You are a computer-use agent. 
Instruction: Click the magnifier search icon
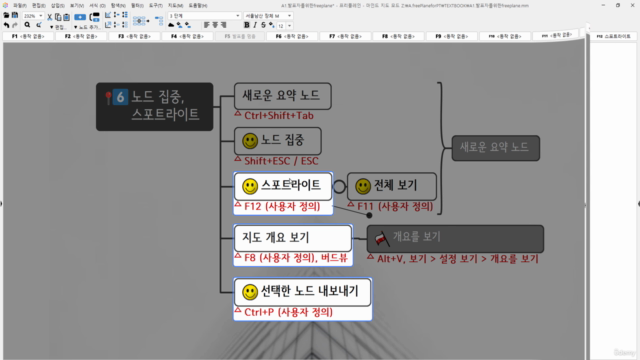point(27,25)
